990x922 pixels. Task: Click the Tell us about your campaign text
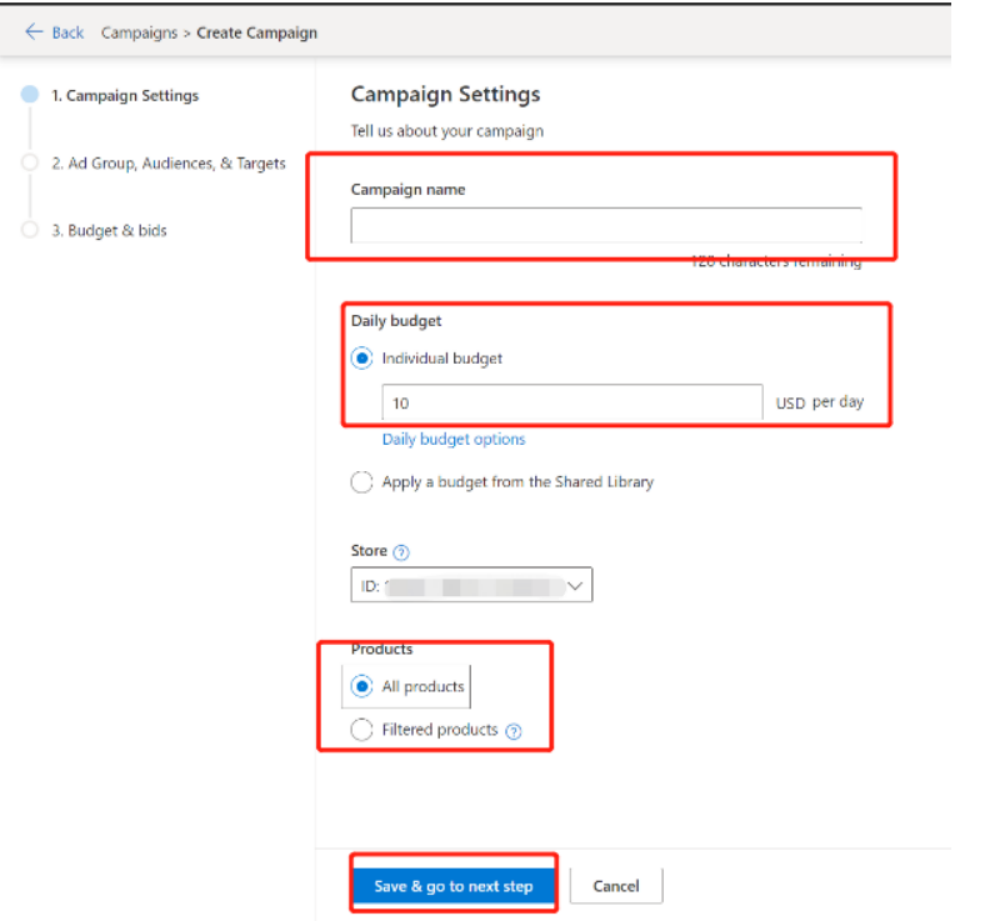pos(447,131)
